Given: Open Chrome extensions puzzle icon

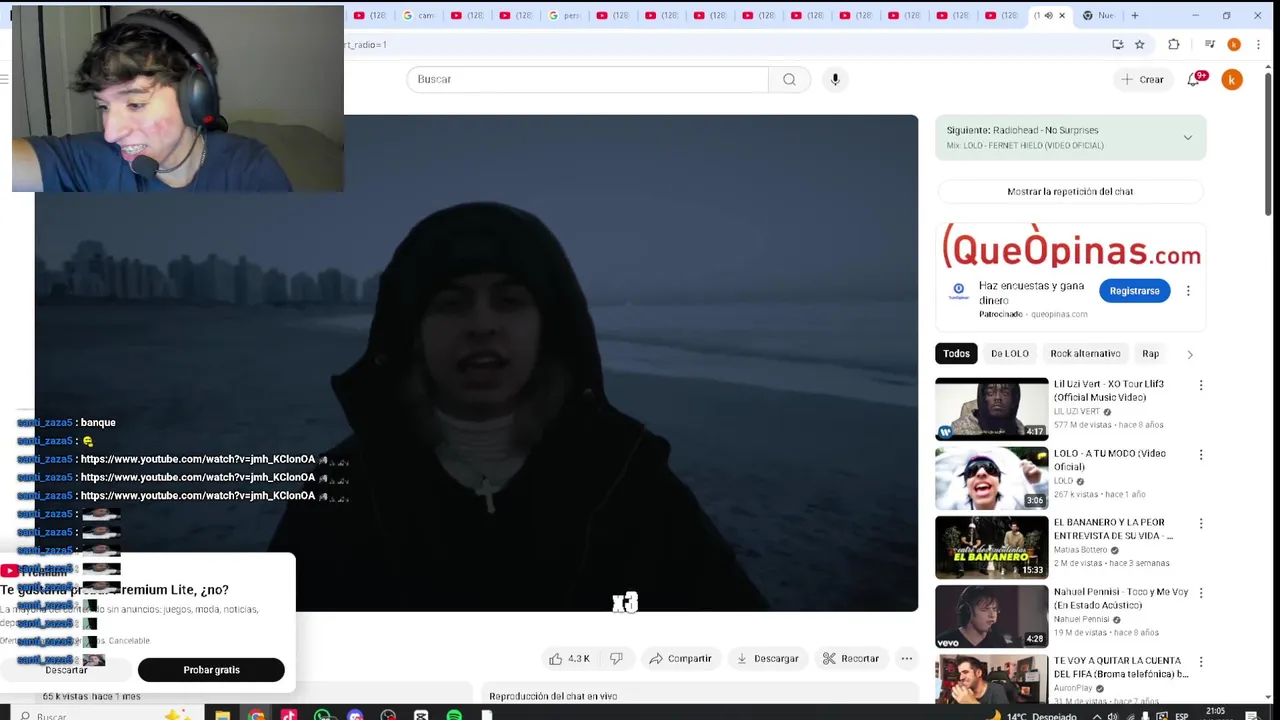Looking at the screenshot, I should 1174,44.
